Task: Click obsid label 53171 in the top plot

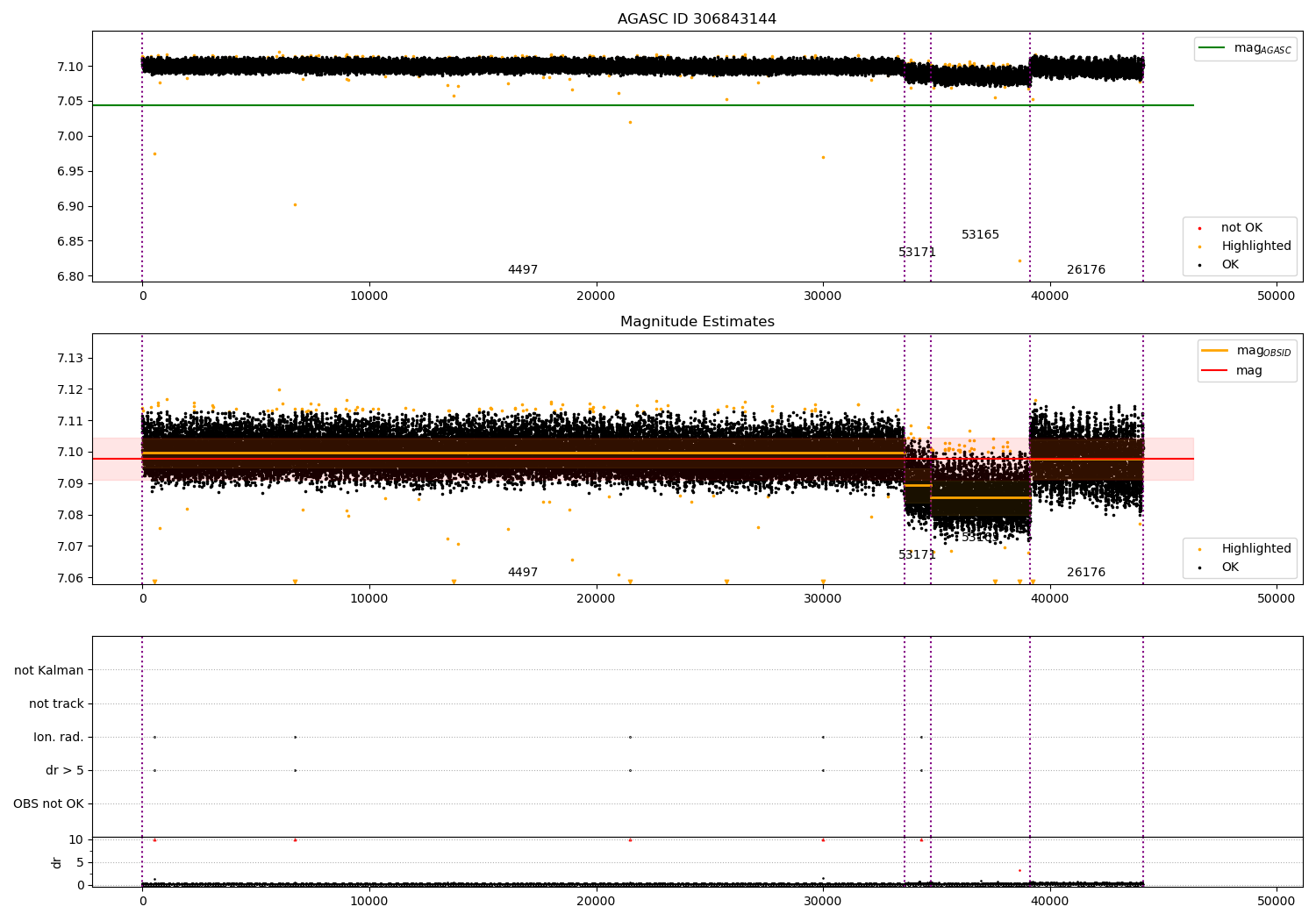Action: click(918, 253)
